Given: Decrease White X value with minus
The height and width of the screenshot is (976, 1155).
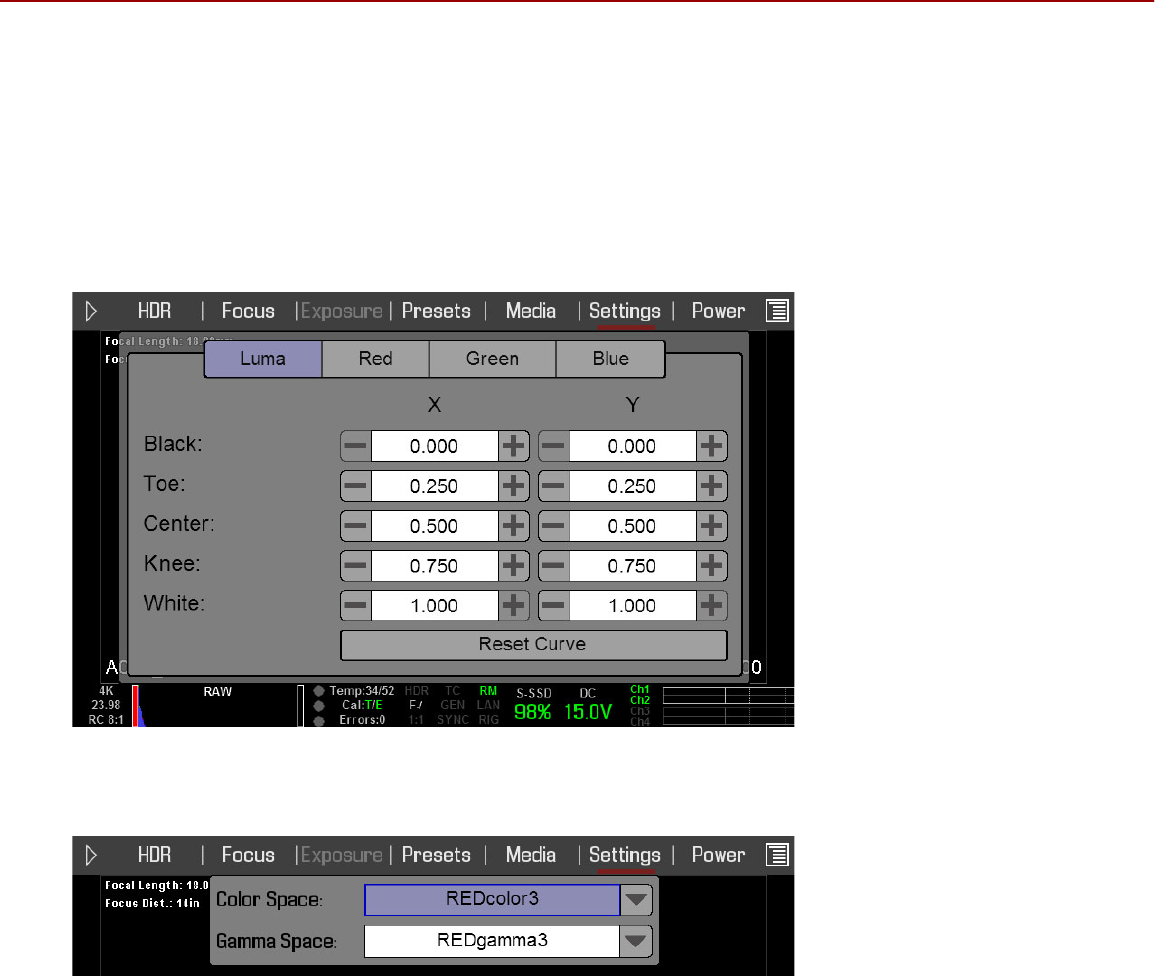Looking at the screenshot, I should 356,605.
